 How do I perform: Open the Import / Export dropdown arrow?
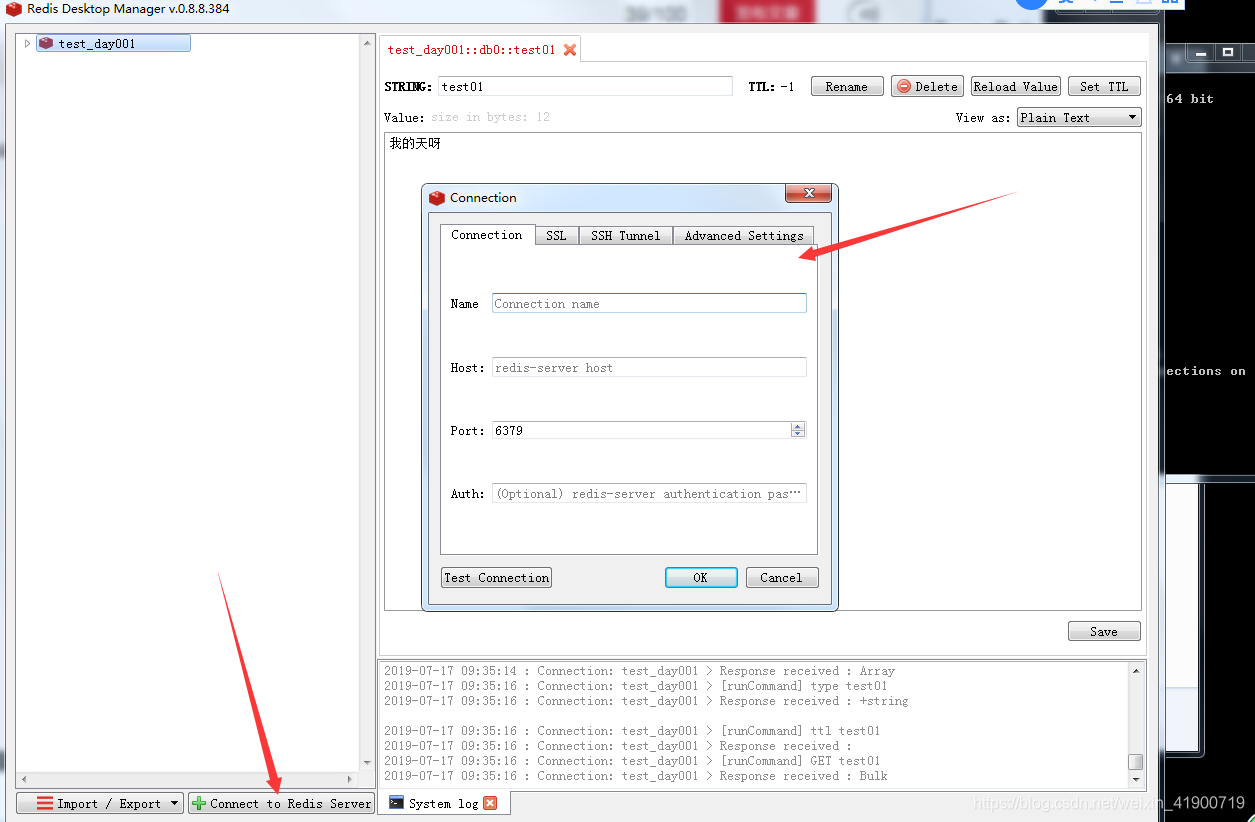[x=174, y=803]
